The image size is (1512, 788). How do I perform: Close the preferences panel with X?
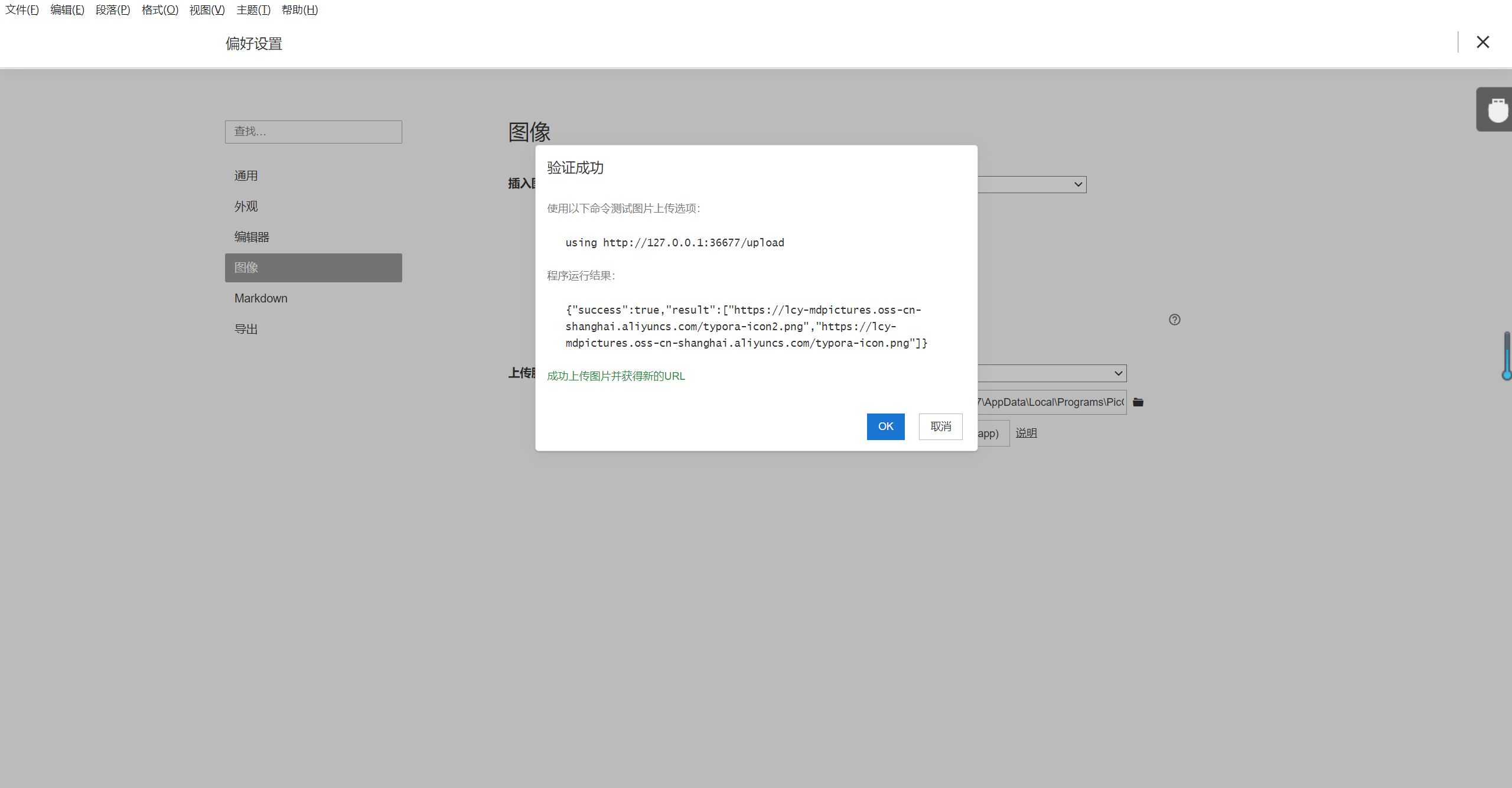coord(1482,43)
